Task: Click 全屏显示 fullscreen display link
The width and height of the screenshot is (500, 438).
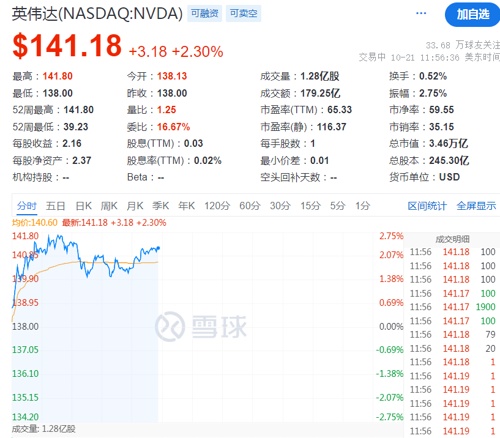Action: coord(476,206)
